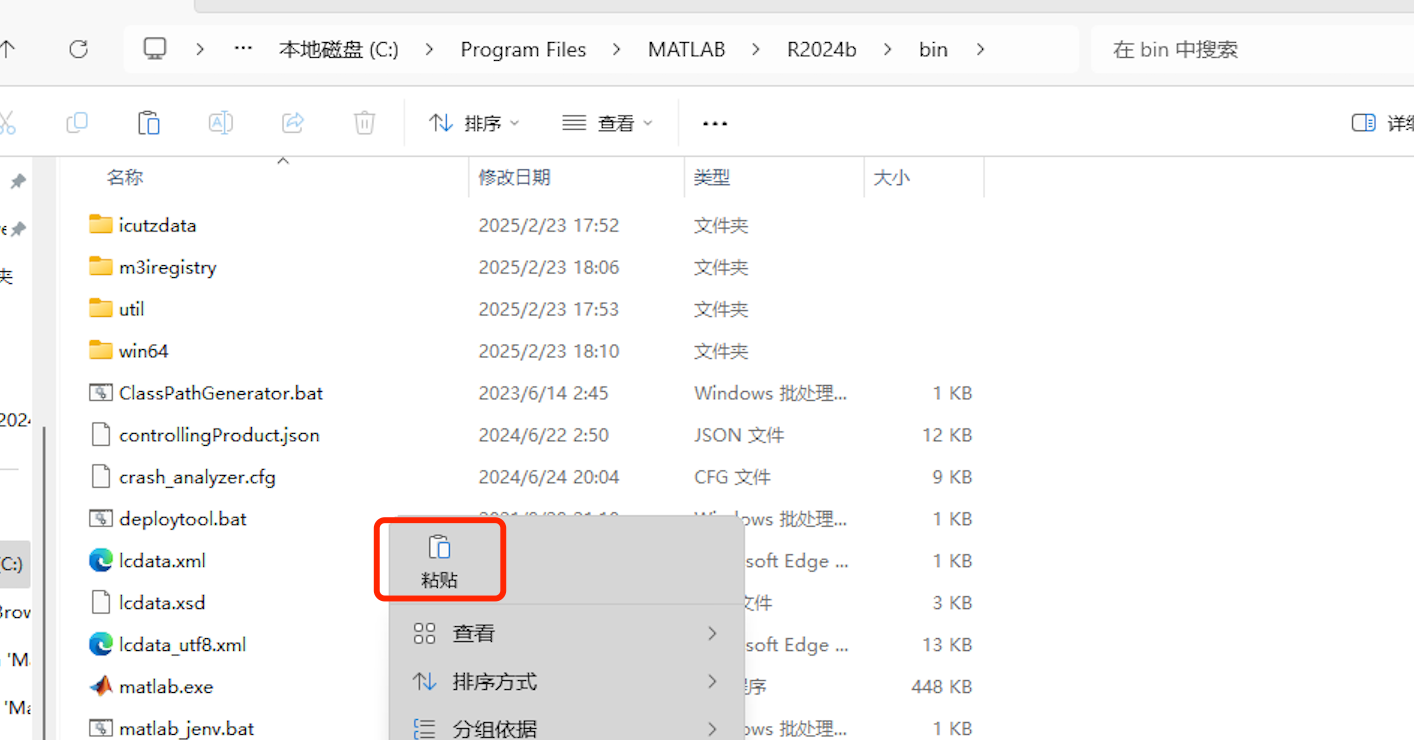Expand the chevron after 本地磁盘 (C:) in the path

(x=430, y=49)
